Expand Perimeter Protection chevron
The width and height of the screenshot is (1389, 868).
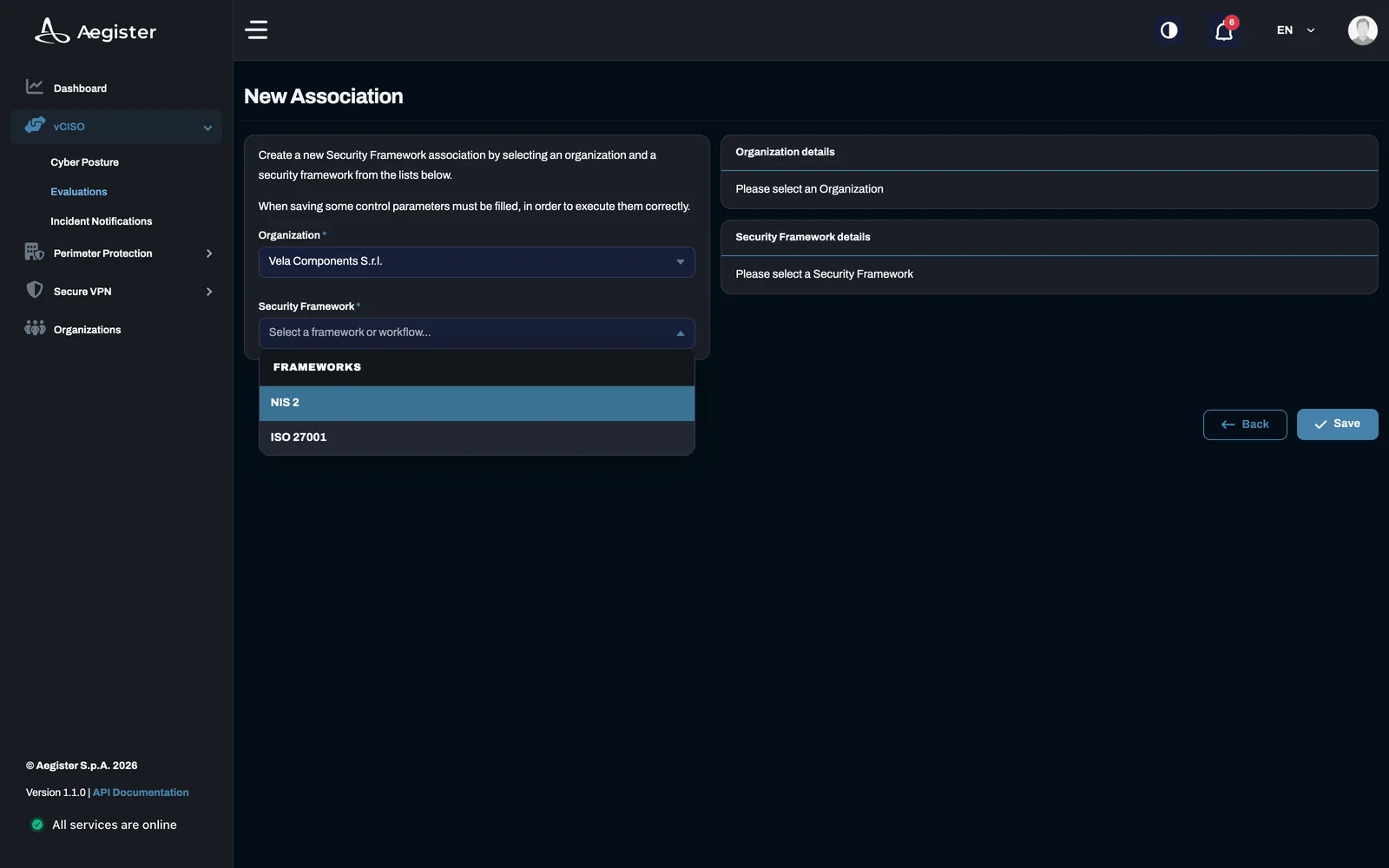tap(208, 253)
